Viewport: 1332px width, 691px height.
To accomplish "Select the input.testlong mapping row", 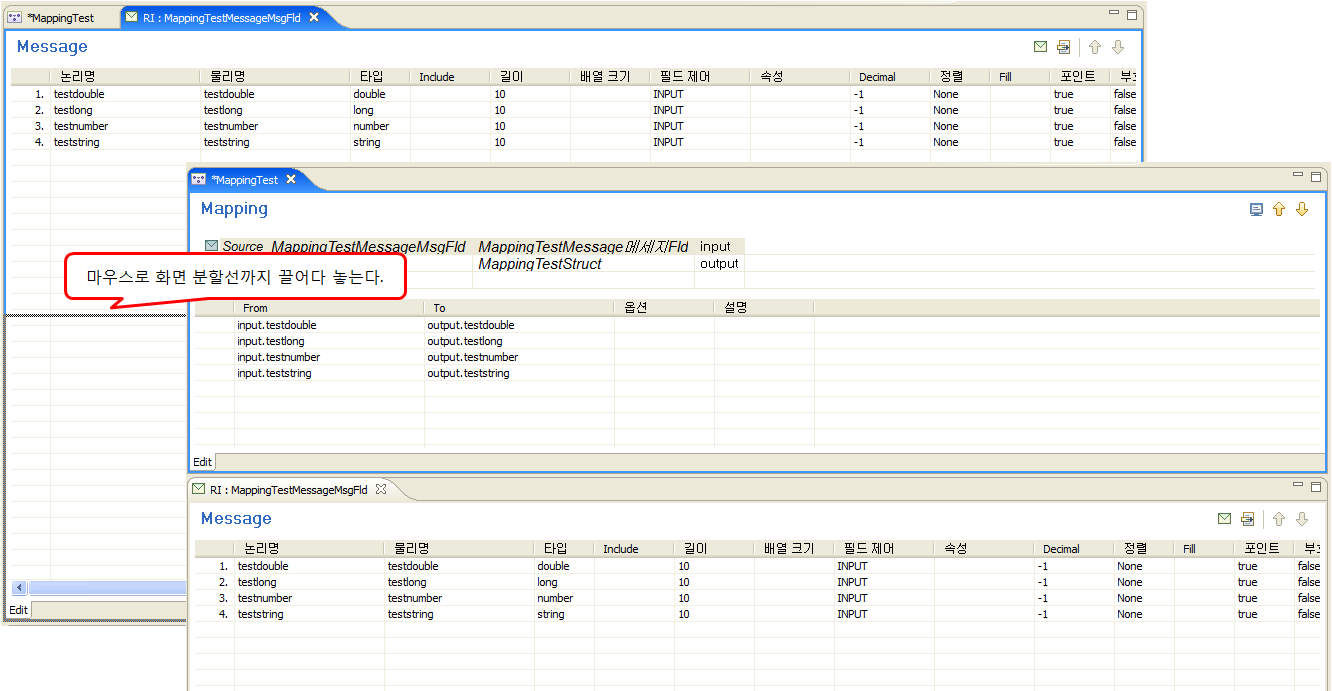I will (271, 341).
